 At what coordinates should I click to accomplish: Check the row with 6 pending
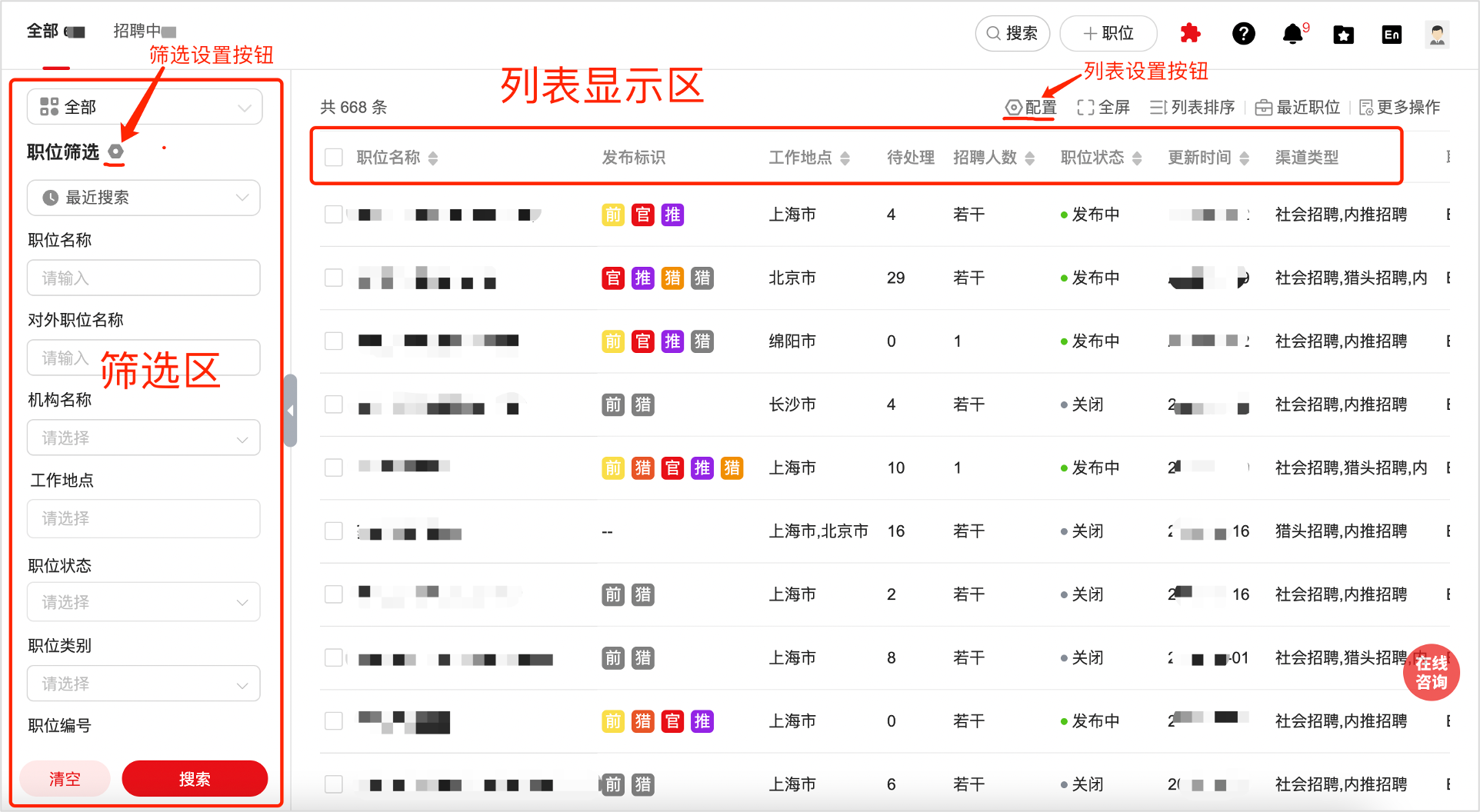point(334,784)
